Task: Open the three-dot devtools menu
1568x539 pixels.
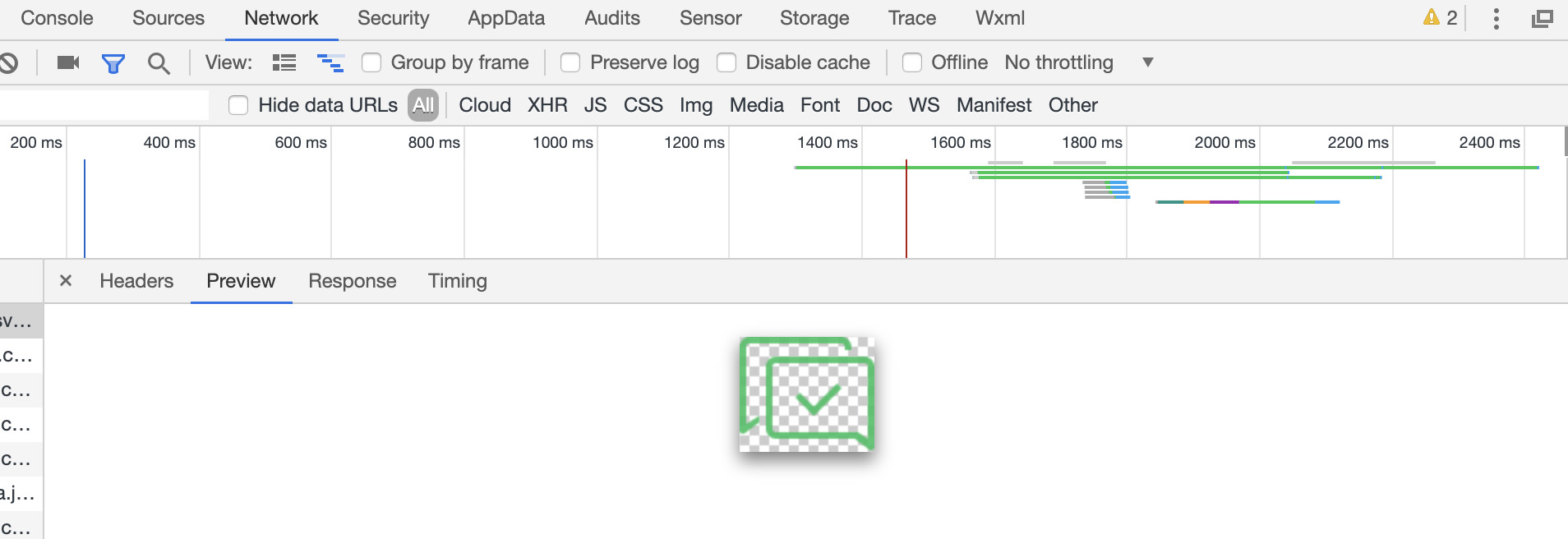Action: click(1497, 18)
